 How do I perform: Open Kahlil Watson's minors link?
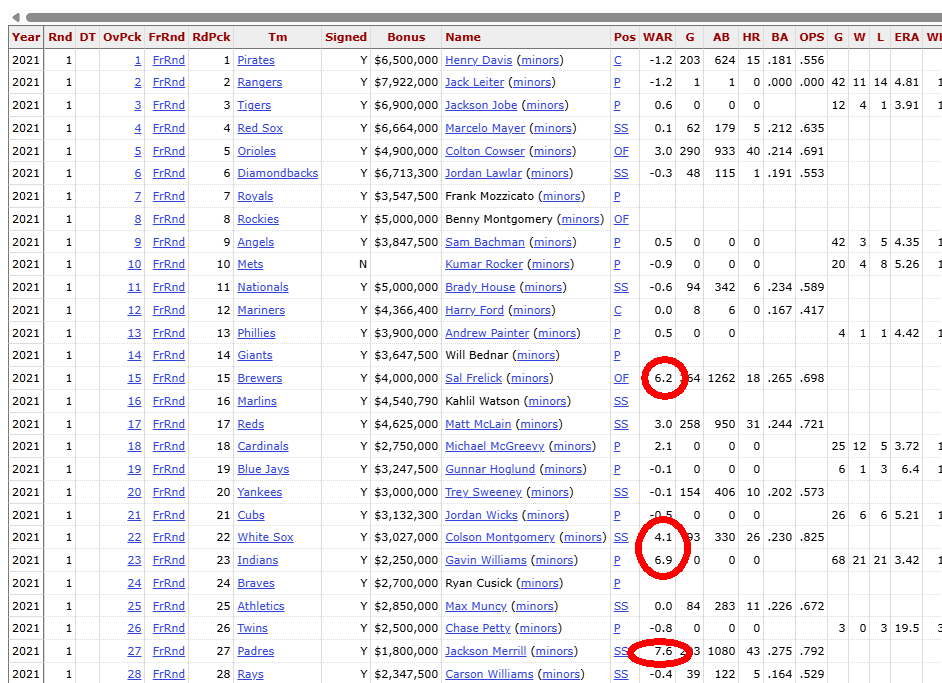(x=547, y=401)
